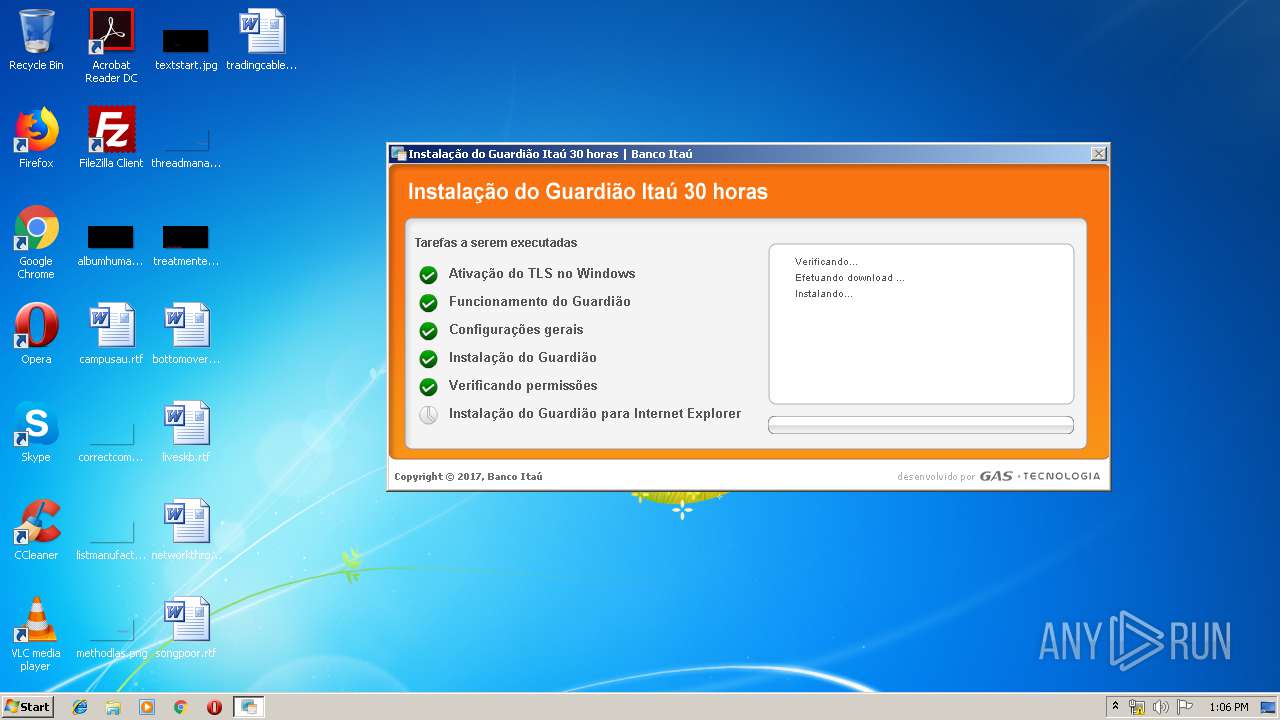Open CCleaner desktop shortcut
The image size is (1280, 720).
click(36, 530)
